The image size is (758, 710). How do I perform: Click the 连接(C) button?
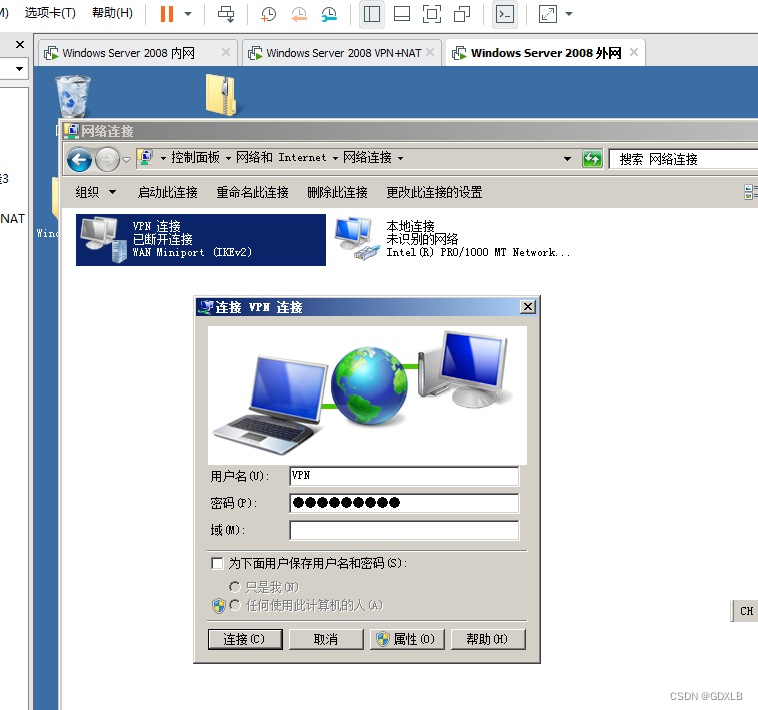coord(245,639)
